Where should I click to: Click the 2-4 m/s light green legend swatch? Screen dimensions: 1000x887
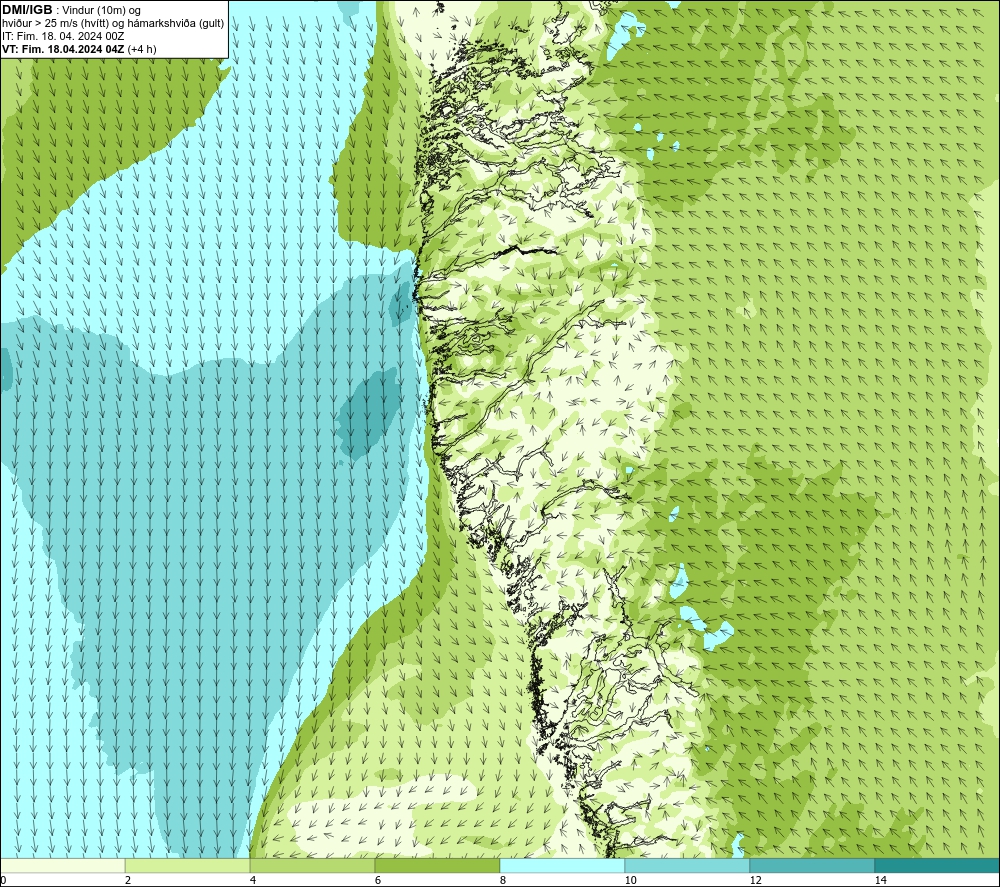[188, 865]
